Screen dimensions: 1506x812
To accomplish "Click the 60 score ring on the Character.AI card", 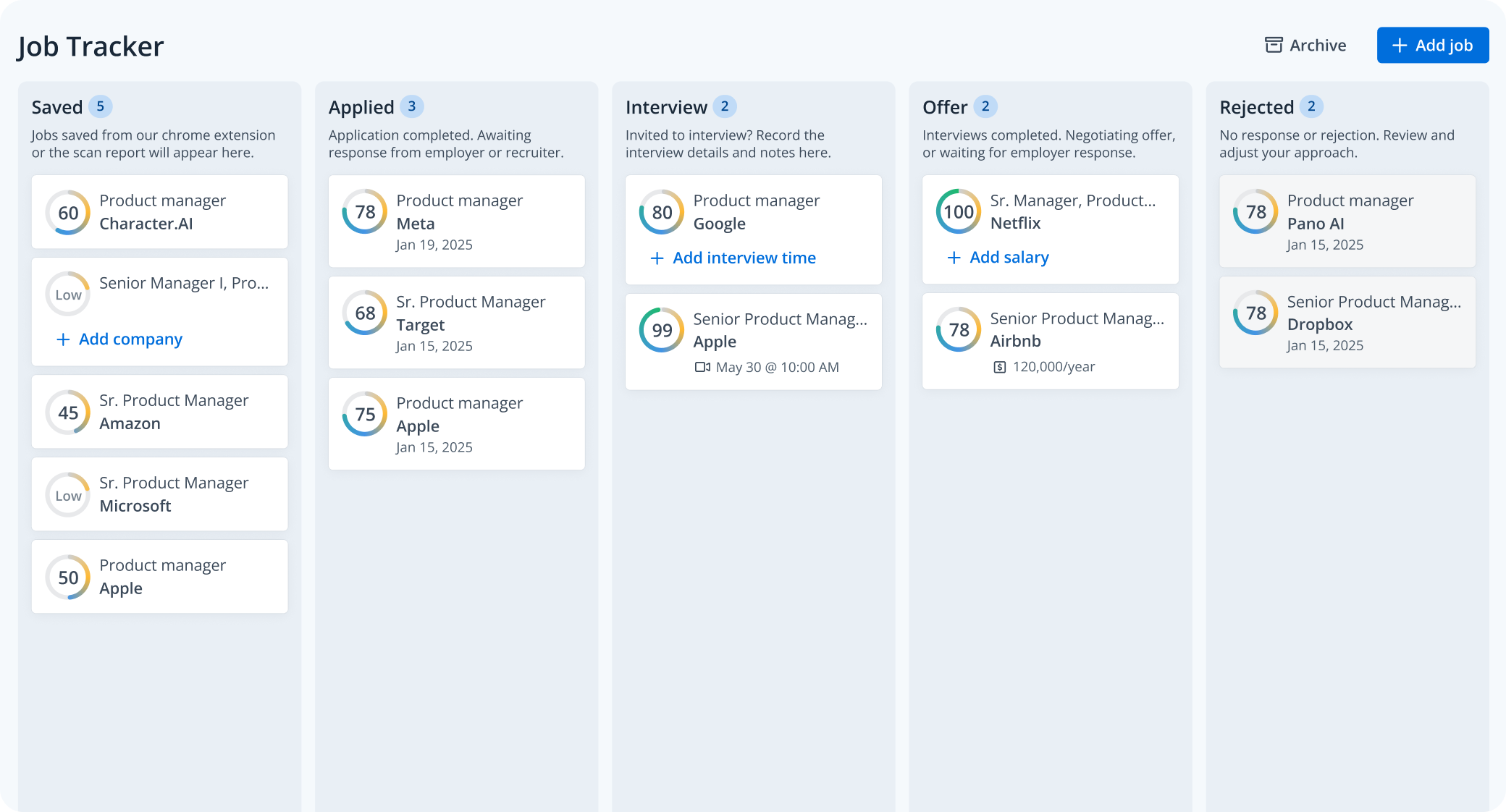I will pyautogui.click(x=67, y=212).
